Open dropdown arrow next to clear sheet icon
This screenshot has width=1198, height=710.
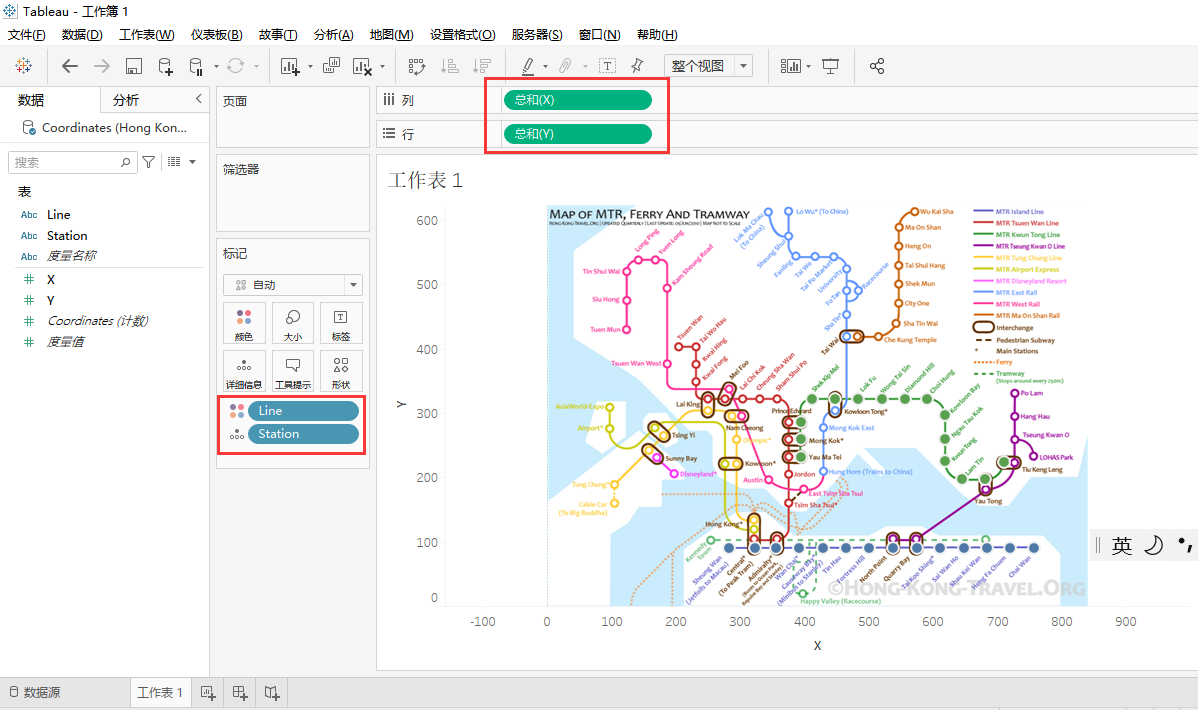382,66
